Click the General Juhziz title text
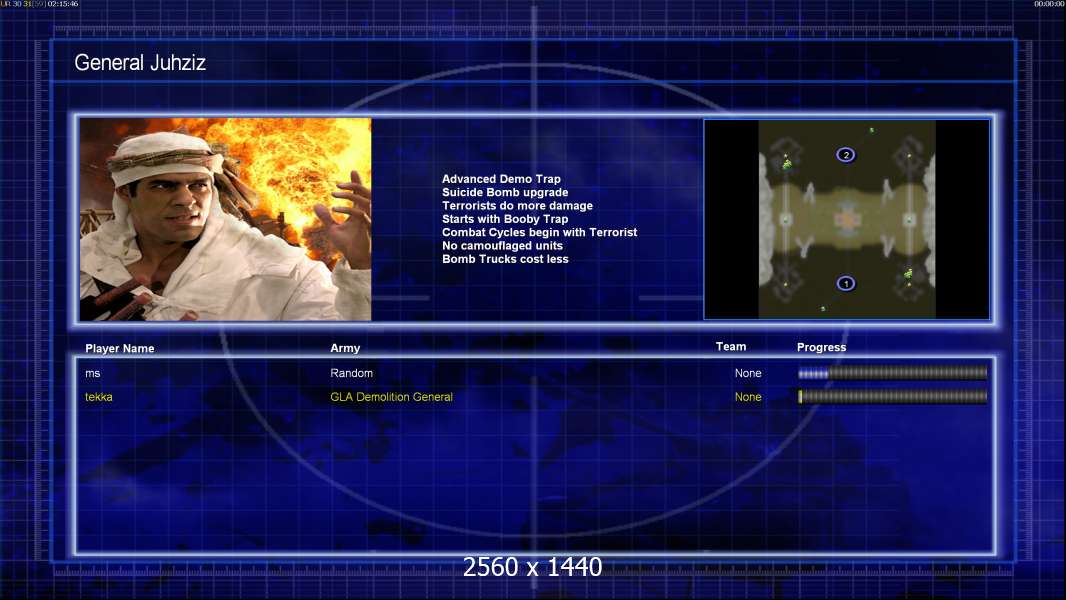This screenshot has height=600, width=1066. coord(140,63)
